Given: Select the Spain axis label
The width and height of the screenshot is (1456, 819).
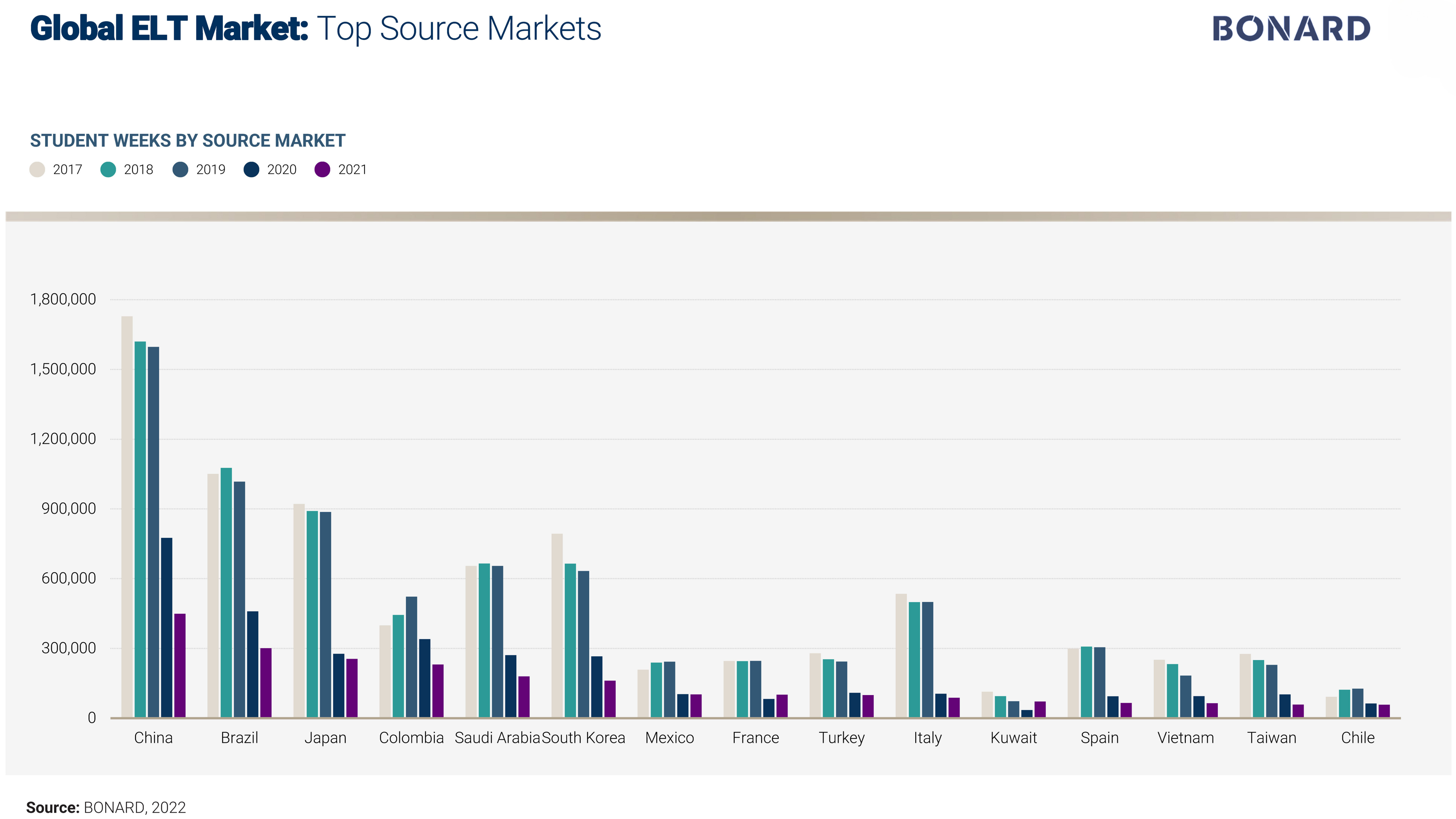Looking at the screenshot, I should pos(1100,738).
